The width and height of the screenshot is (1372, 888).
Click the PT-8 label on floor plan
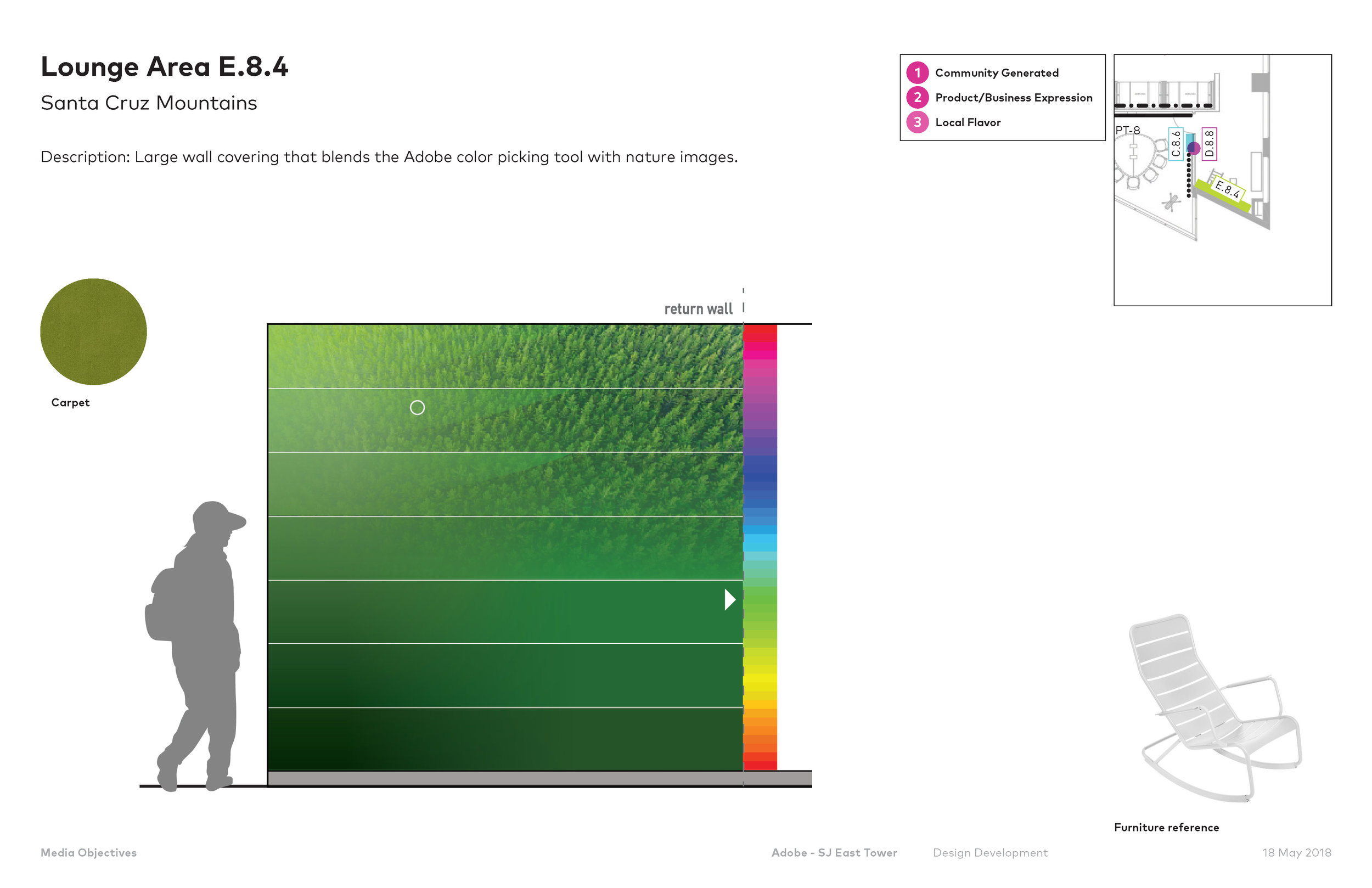pos(1128,130)
